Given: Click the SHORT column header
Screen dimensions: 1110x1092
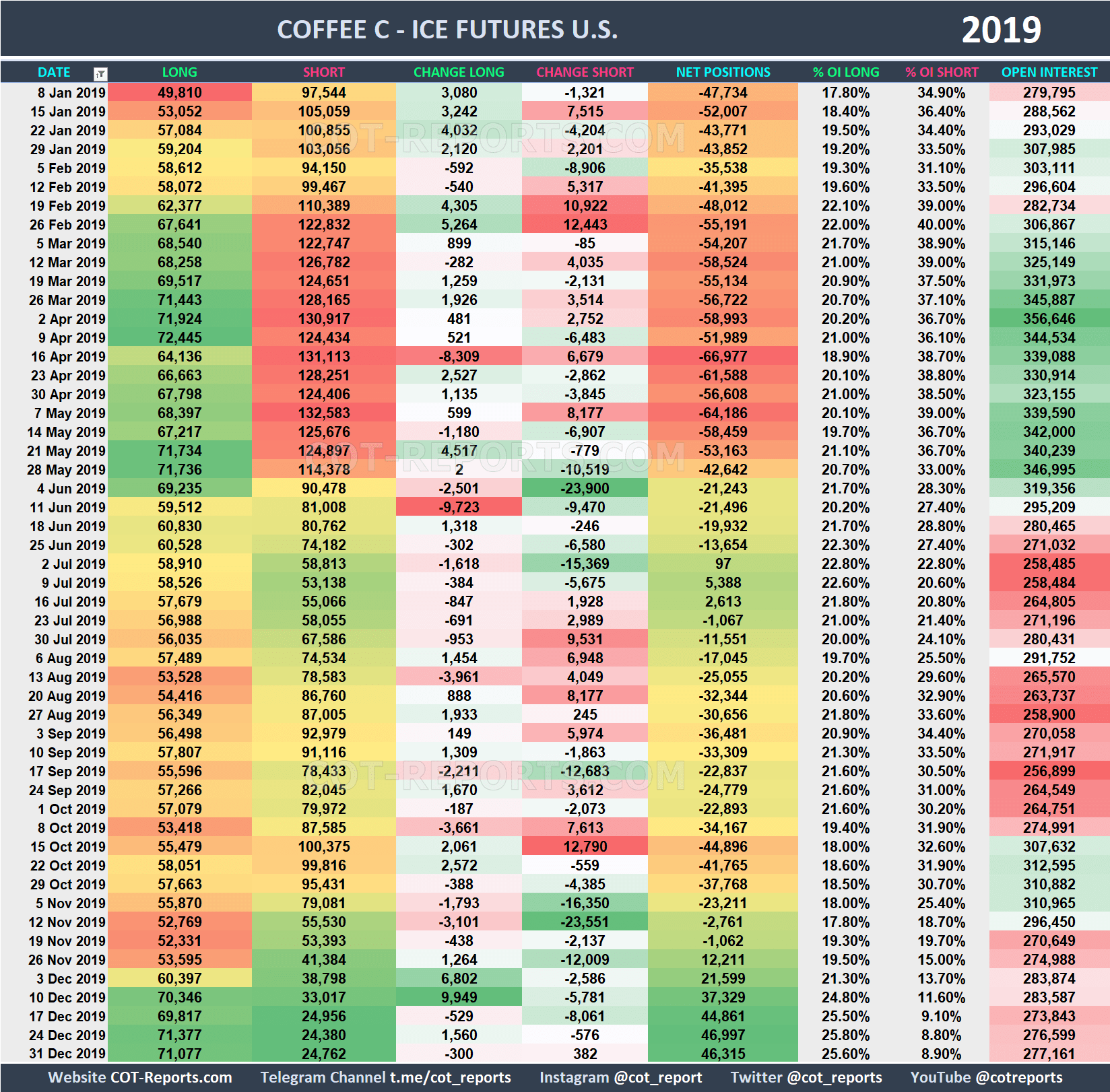Looking at the screenshot, I should point(324,72).
